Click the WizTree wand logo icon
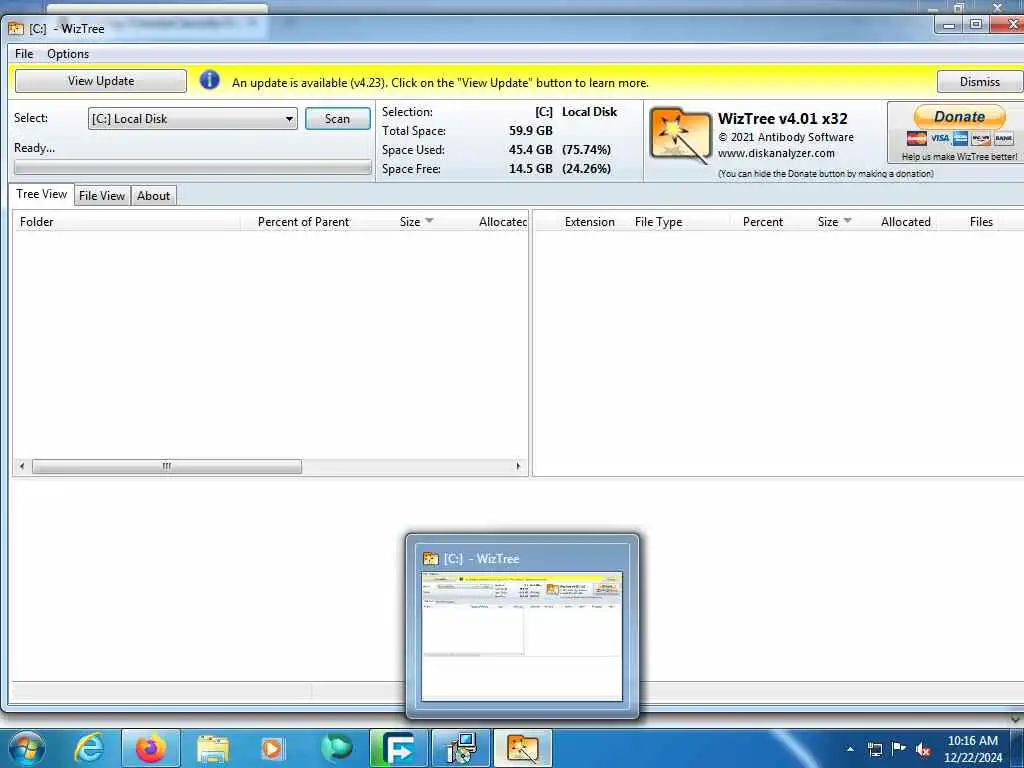Viewport: 1024px width, 768px height. [680, 136]
